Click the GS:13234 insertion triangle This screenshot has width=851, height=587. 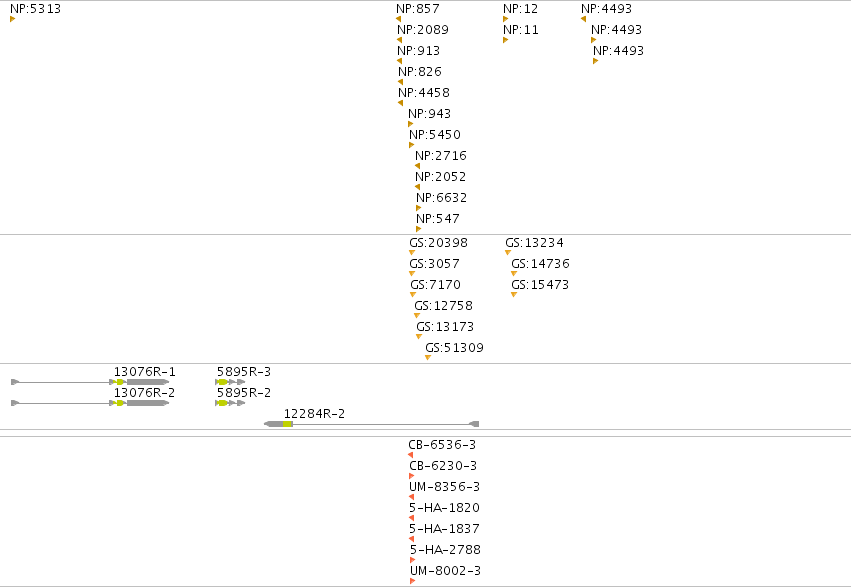(x=508, y=253)
